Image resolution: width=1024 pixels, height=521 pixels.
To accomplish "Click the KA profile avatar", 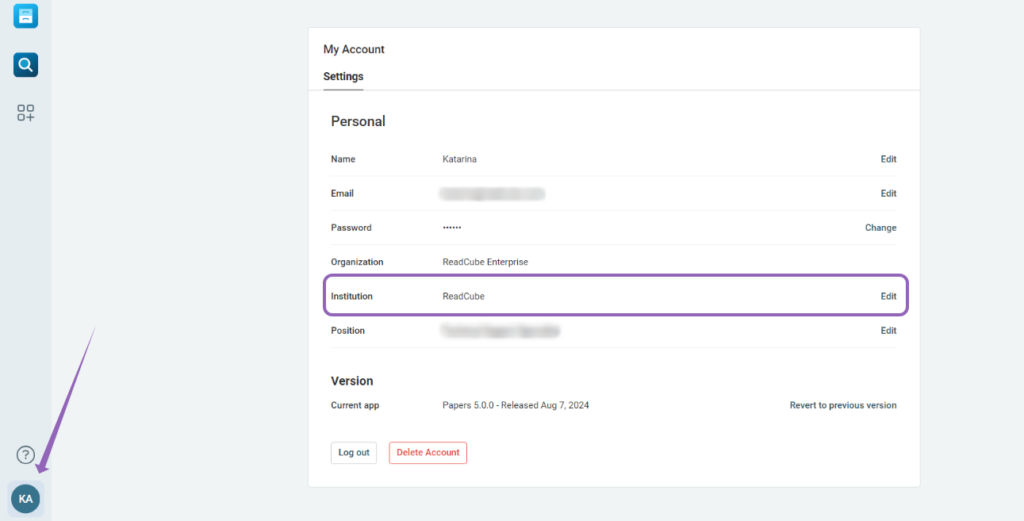I will pyautogui.click(x=26, y=498).
